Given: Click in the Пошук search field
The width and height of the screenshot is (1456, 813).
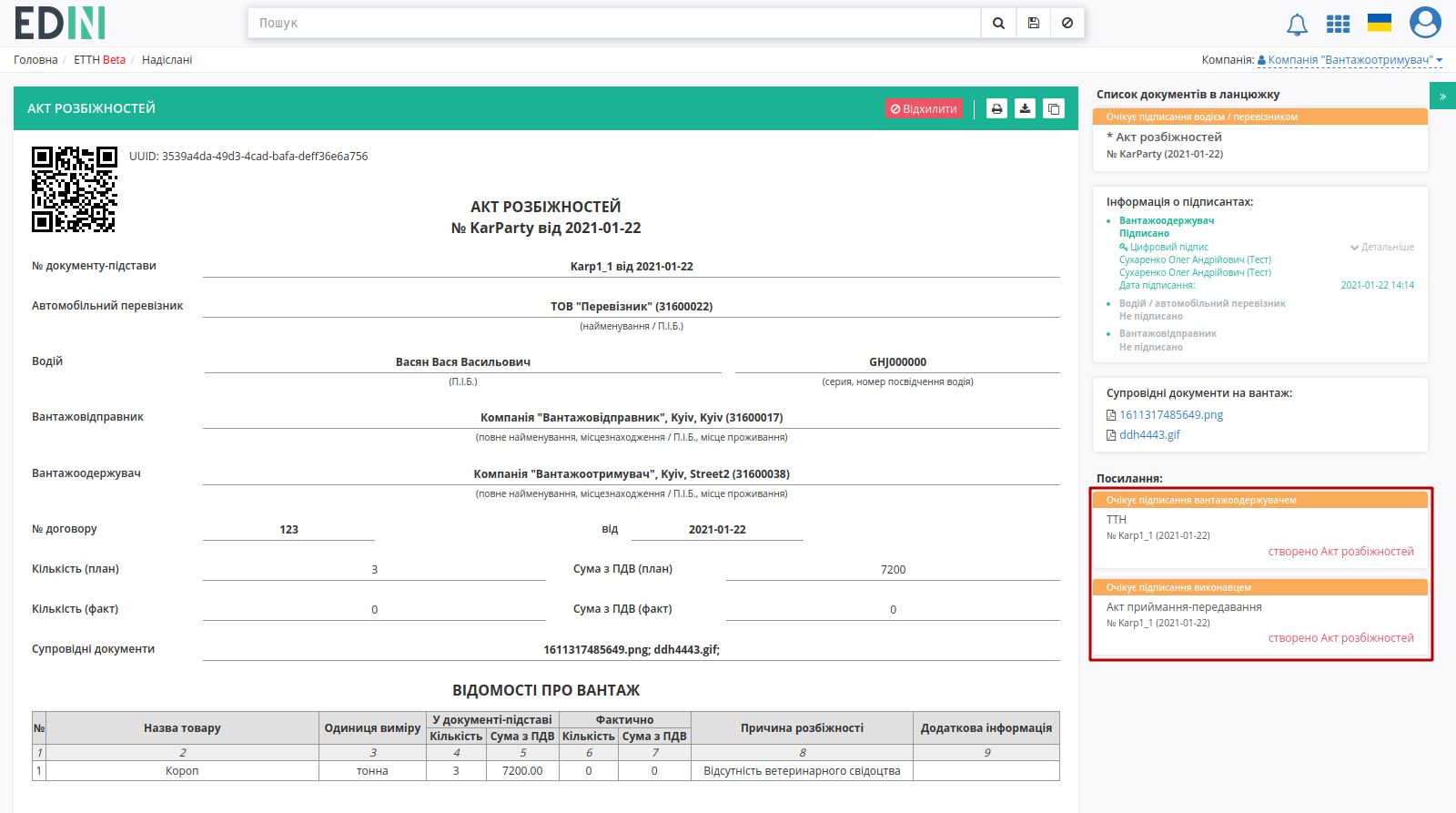Looking at the screenshot, I should pyautogui.click(x=614, y=23).
